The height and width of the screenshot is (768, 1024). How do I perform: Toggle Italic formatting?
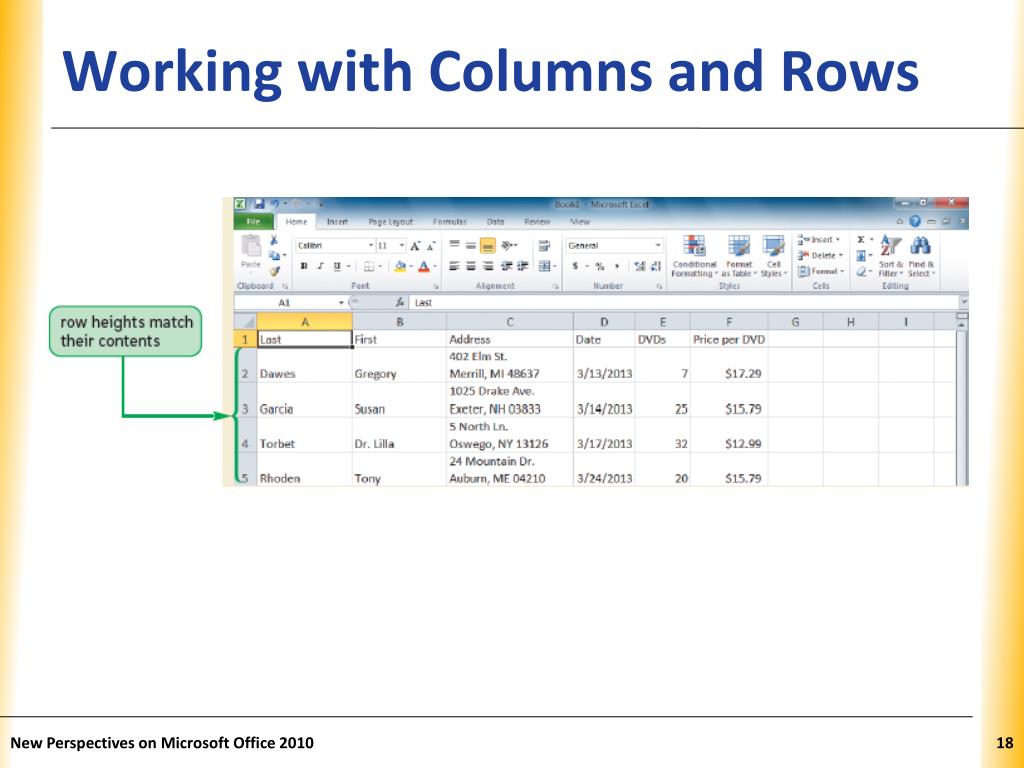coord(320,266)
